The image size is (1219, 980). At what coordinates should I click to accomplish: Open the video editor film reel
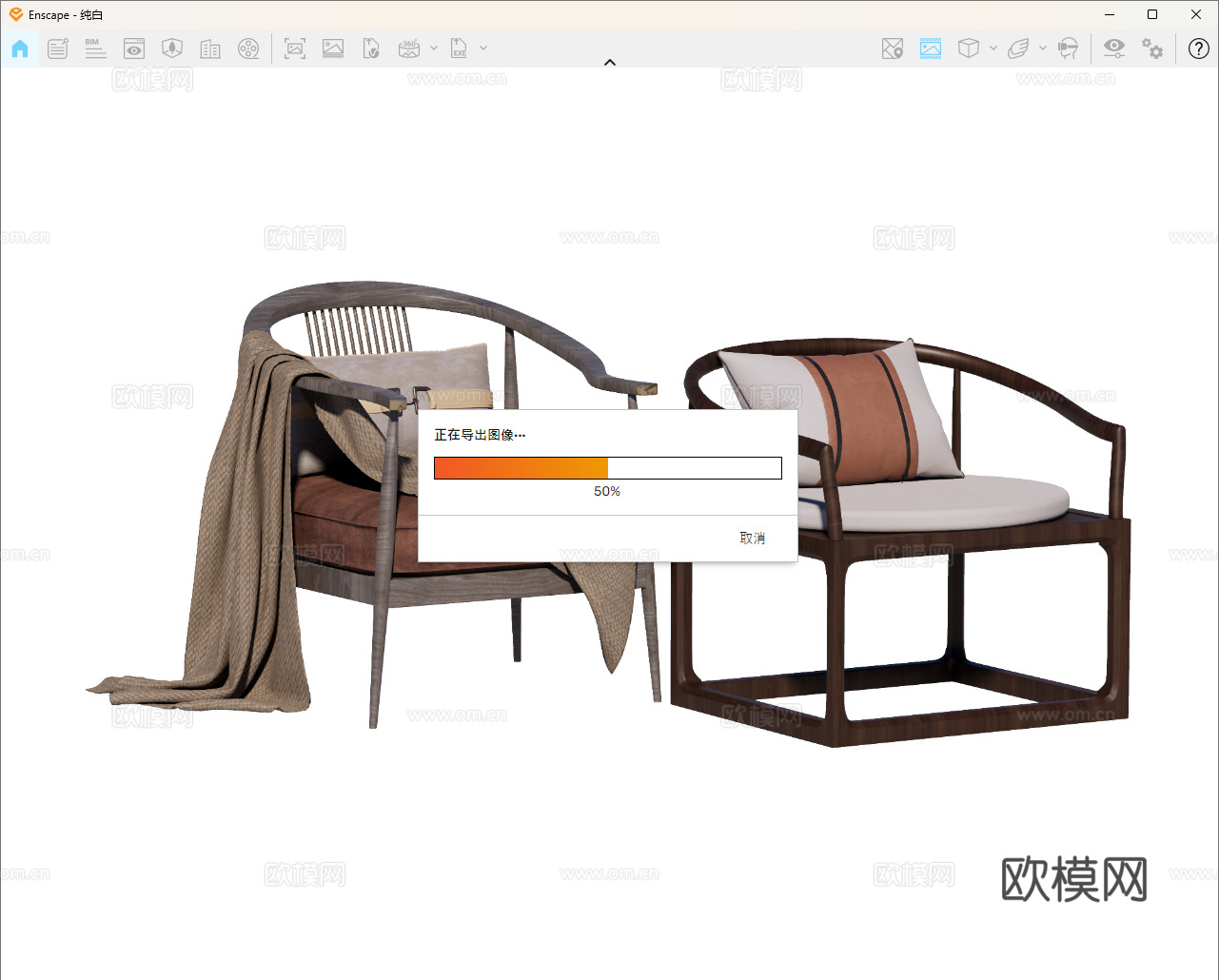[248, 49]
